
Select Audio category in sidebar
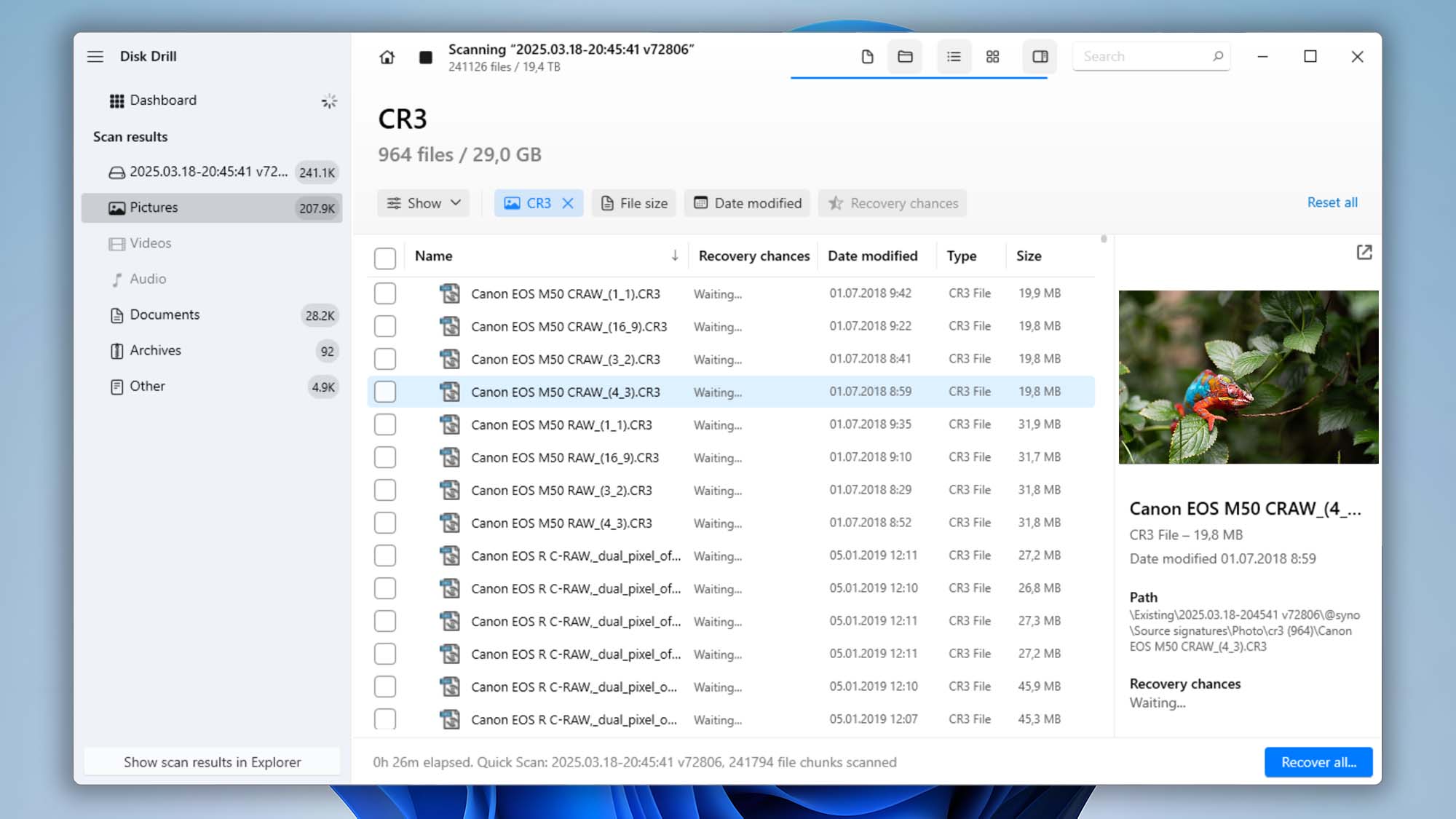click(211, 279)
